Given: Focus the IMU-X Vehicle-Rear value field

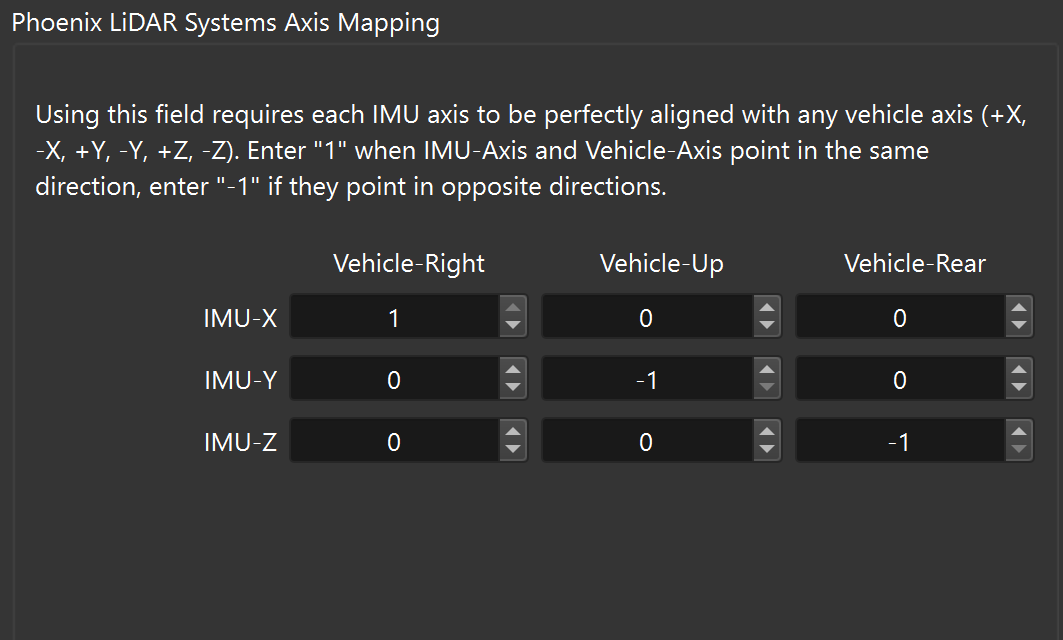Looking at the screenshot, I should [x=901, y=317].
